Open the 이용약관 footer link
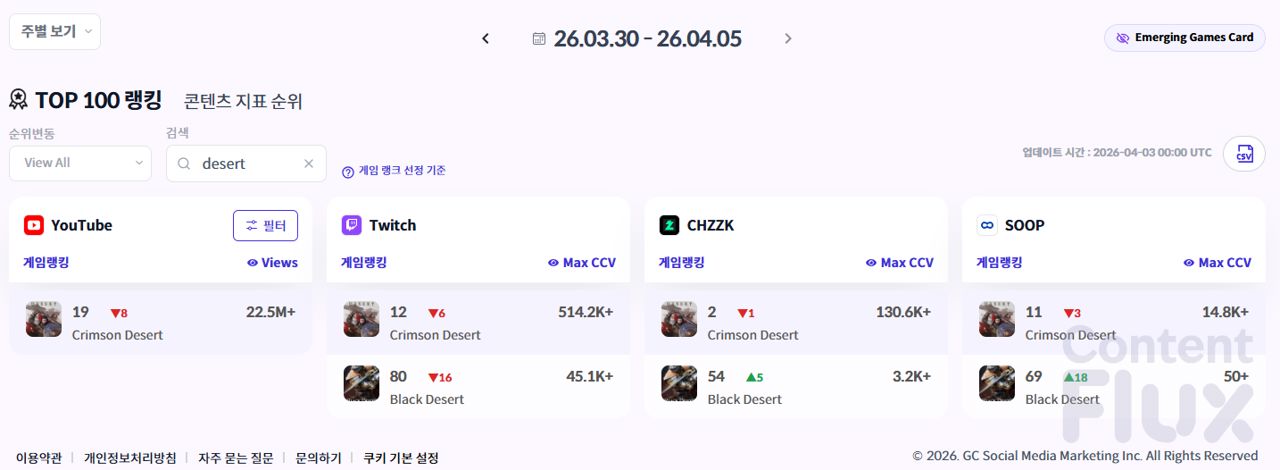 coord(38,458)
